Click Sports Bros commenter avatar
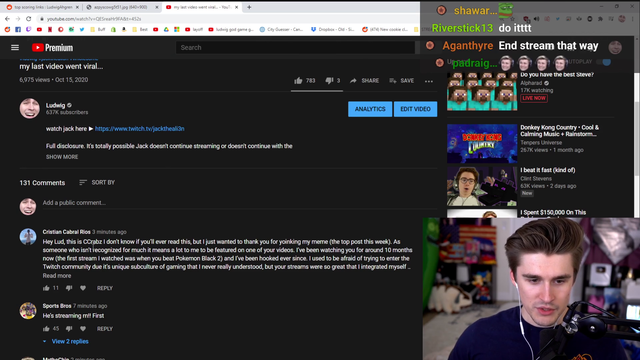Screen dimensions: 640x360 click(x=28, y=310)
